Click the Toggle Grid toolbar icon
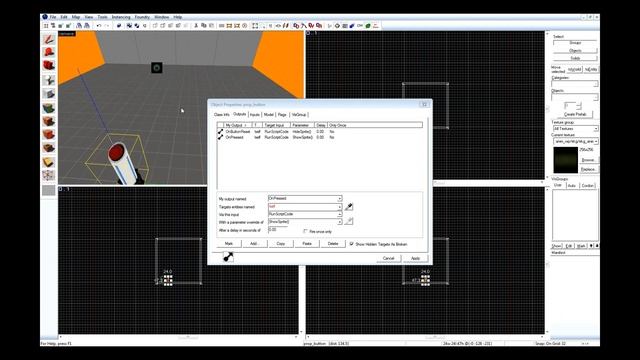This screenshot has height=360, width=640. (x=46, y=26)
